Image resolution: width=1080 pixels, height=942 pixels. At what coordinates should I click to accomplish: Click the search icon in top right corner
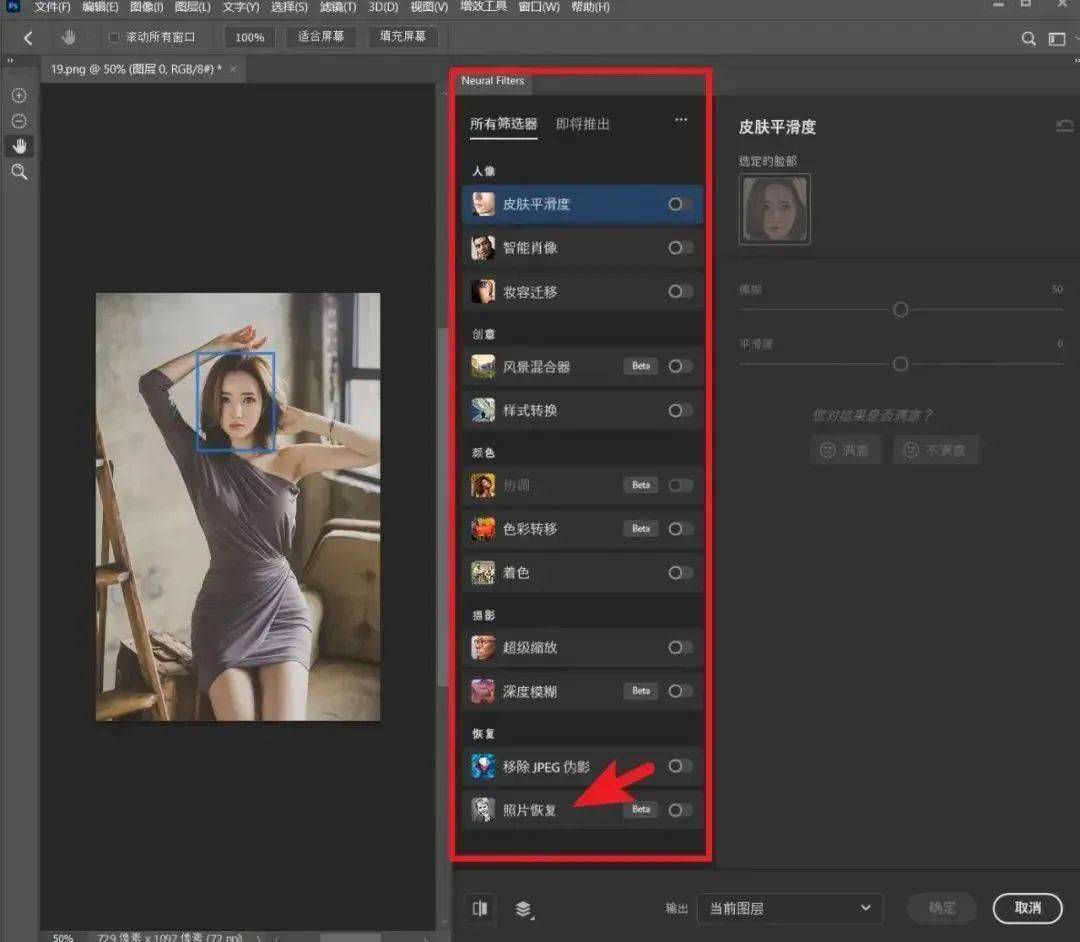coord(1028,38)
